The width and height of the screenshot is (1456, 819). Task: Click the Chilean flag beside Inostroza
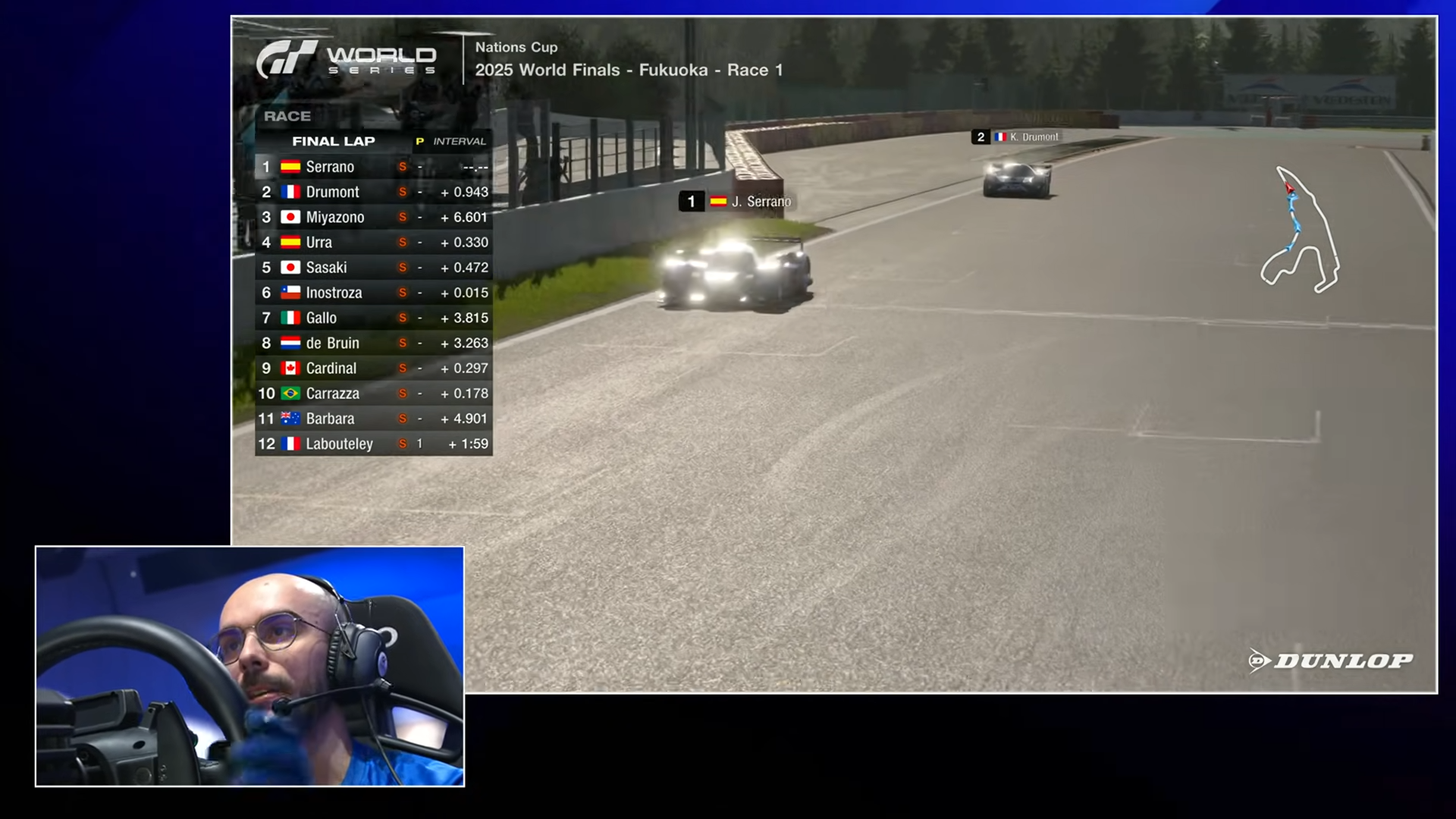click(290, 293)
